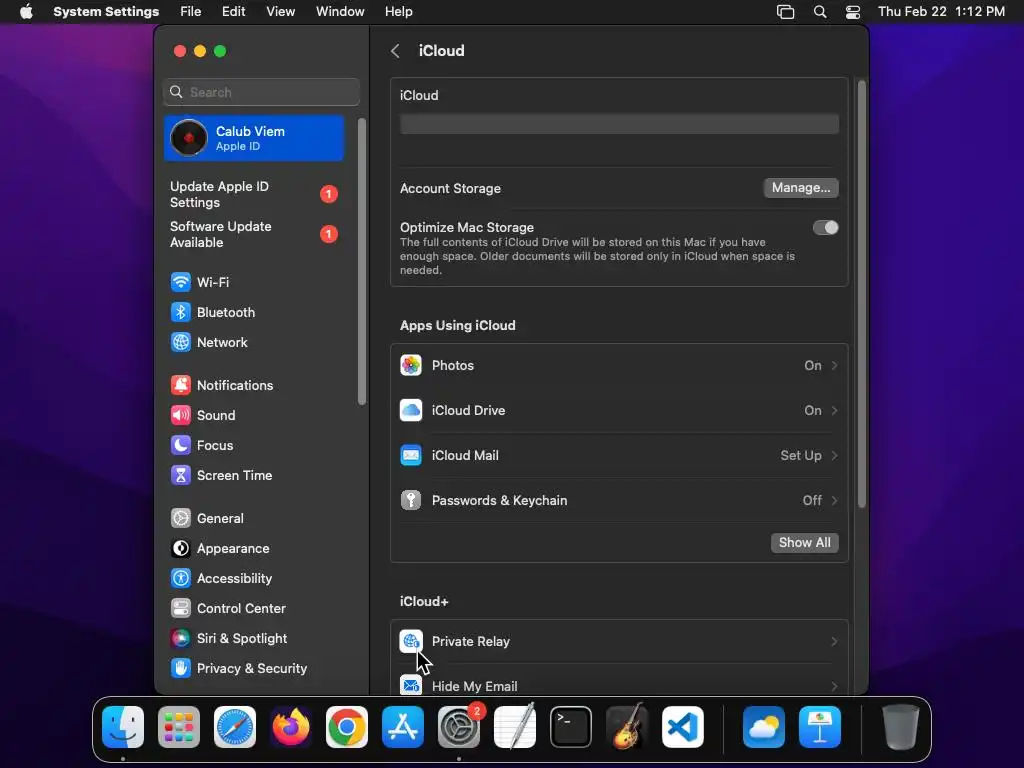Click Stage Manager icon in menu bar
The width and height of the screenshot is (1024, 768).
786,12
